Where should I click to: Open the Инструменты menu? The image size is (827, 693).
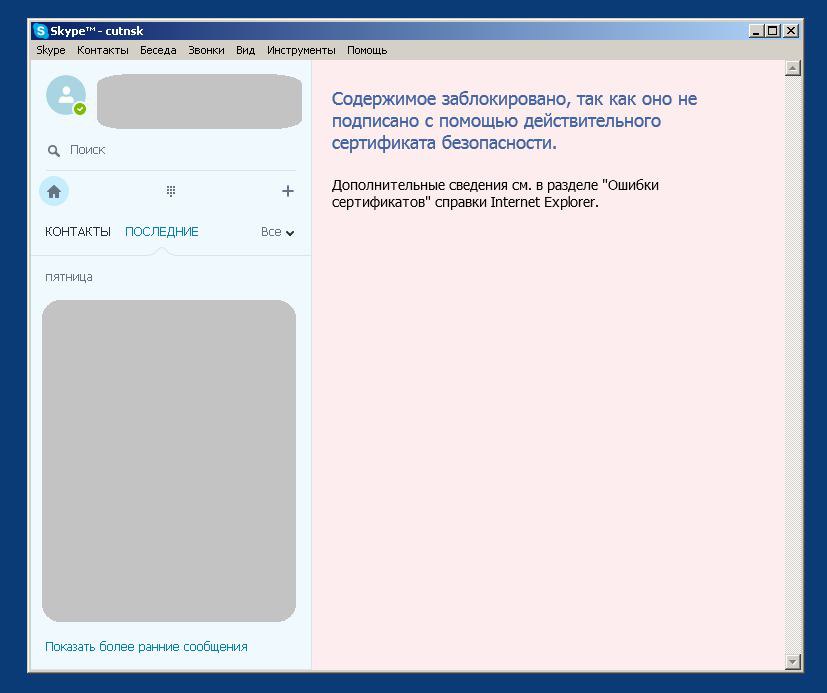301,50
